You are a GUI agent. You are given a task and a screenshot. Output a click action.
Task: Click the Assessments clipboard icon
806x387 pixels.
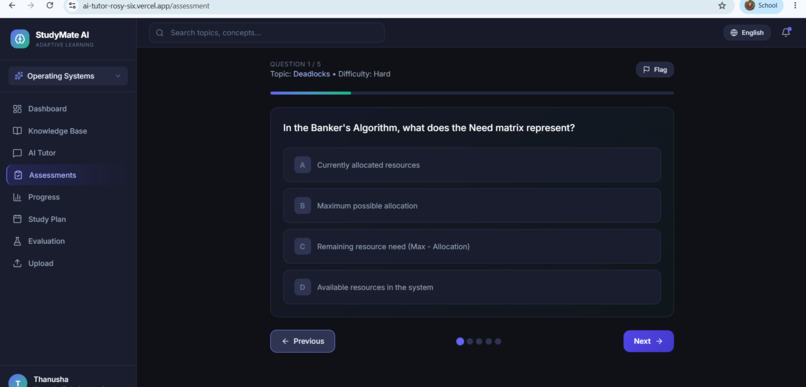[x=19, y=175]
